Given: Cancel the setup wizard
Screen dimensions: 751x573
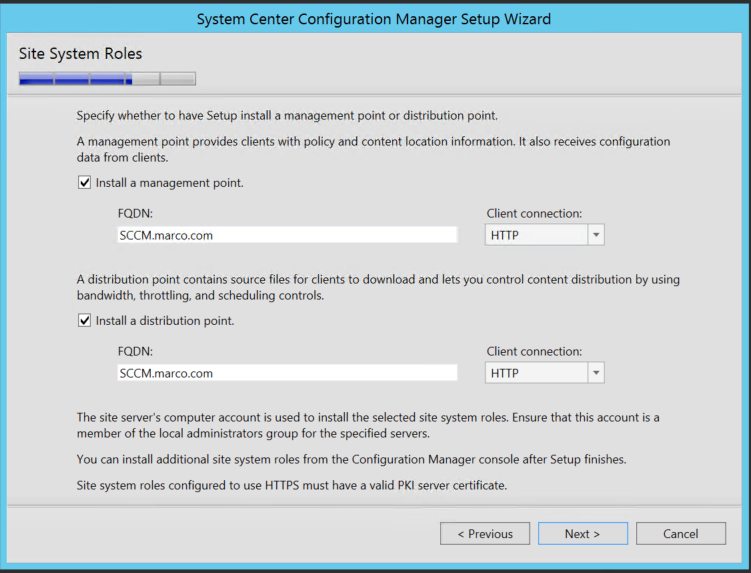Looking at the screenshot, I should click(681, 534).
